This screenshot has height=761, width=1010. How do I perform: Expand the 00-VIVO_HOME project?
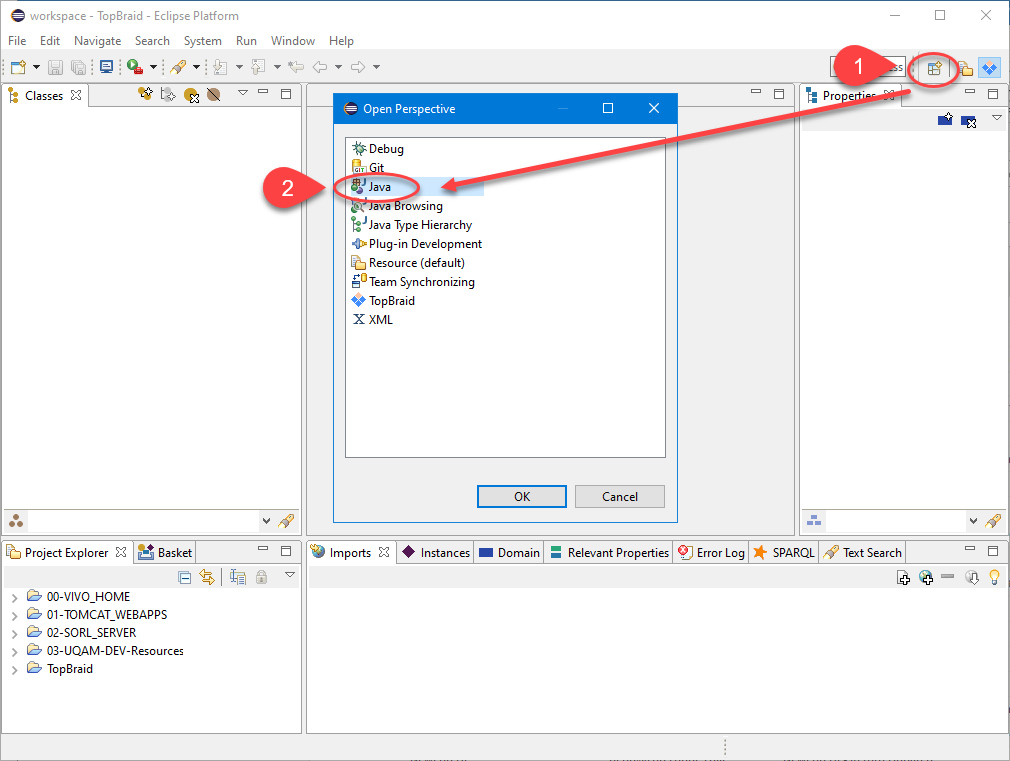click(x=14, y=598)
